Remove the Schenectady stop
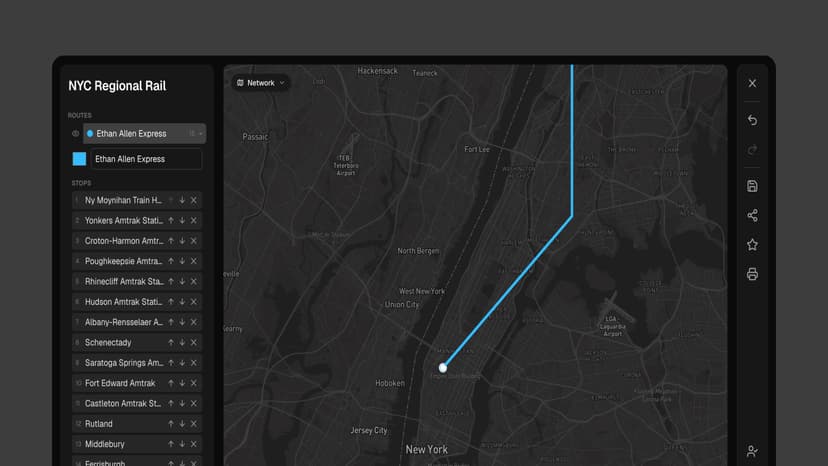The width and height of the screenshot is (828, 466). (194, 342)
